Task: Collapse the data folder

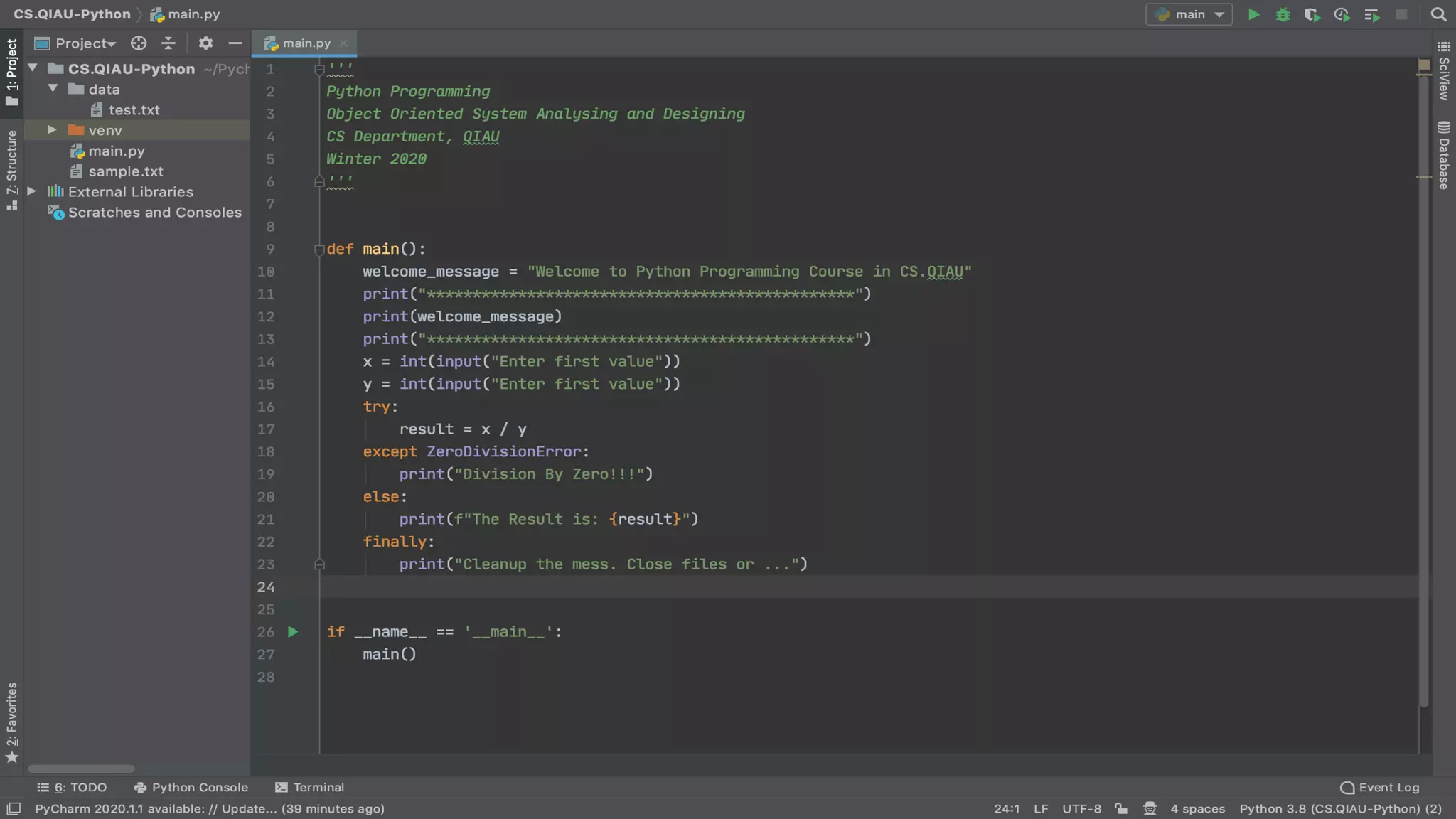Action: (x=53, y=89)
